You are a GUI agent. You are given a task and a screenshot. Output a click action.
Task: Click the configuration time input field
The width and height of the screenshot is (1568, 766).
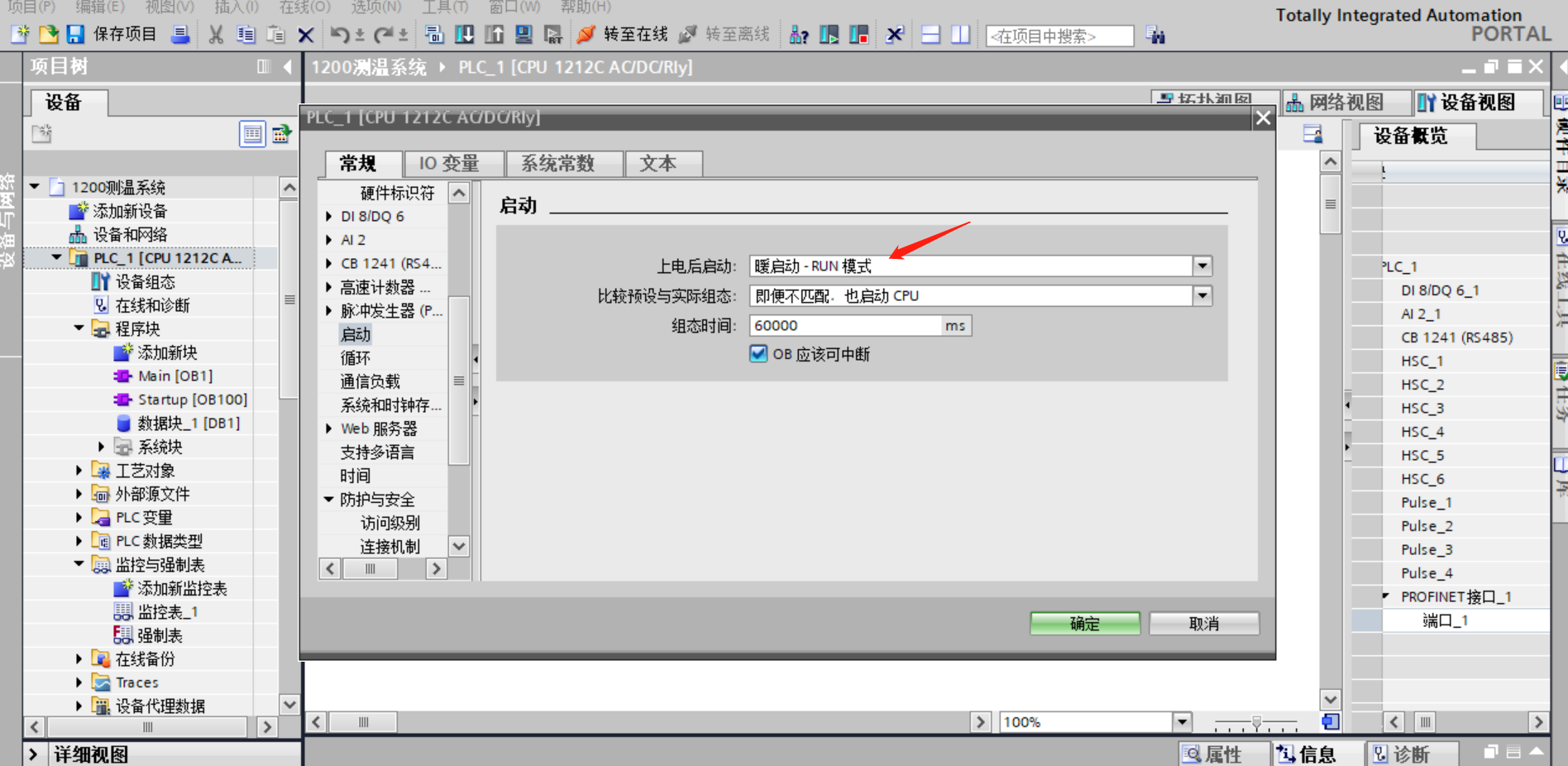(x=845, y=325)
